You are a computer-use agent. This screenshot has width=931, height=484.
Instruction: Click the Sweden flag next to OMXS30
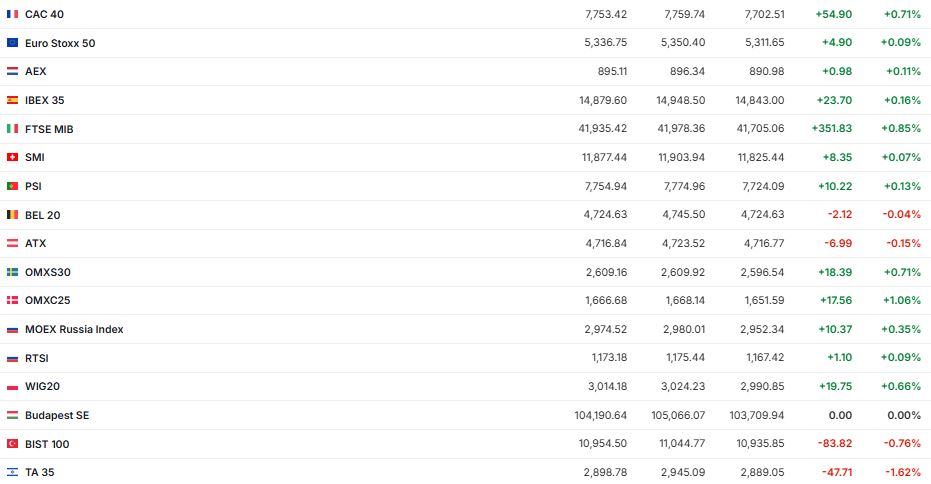(12, 272)
